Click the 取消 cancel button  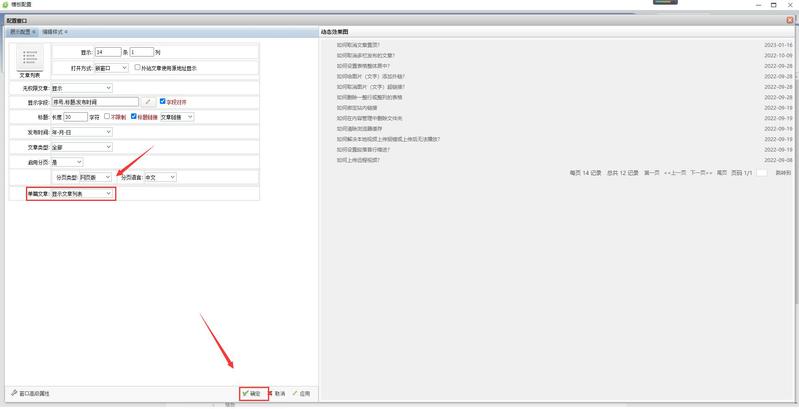277,394
